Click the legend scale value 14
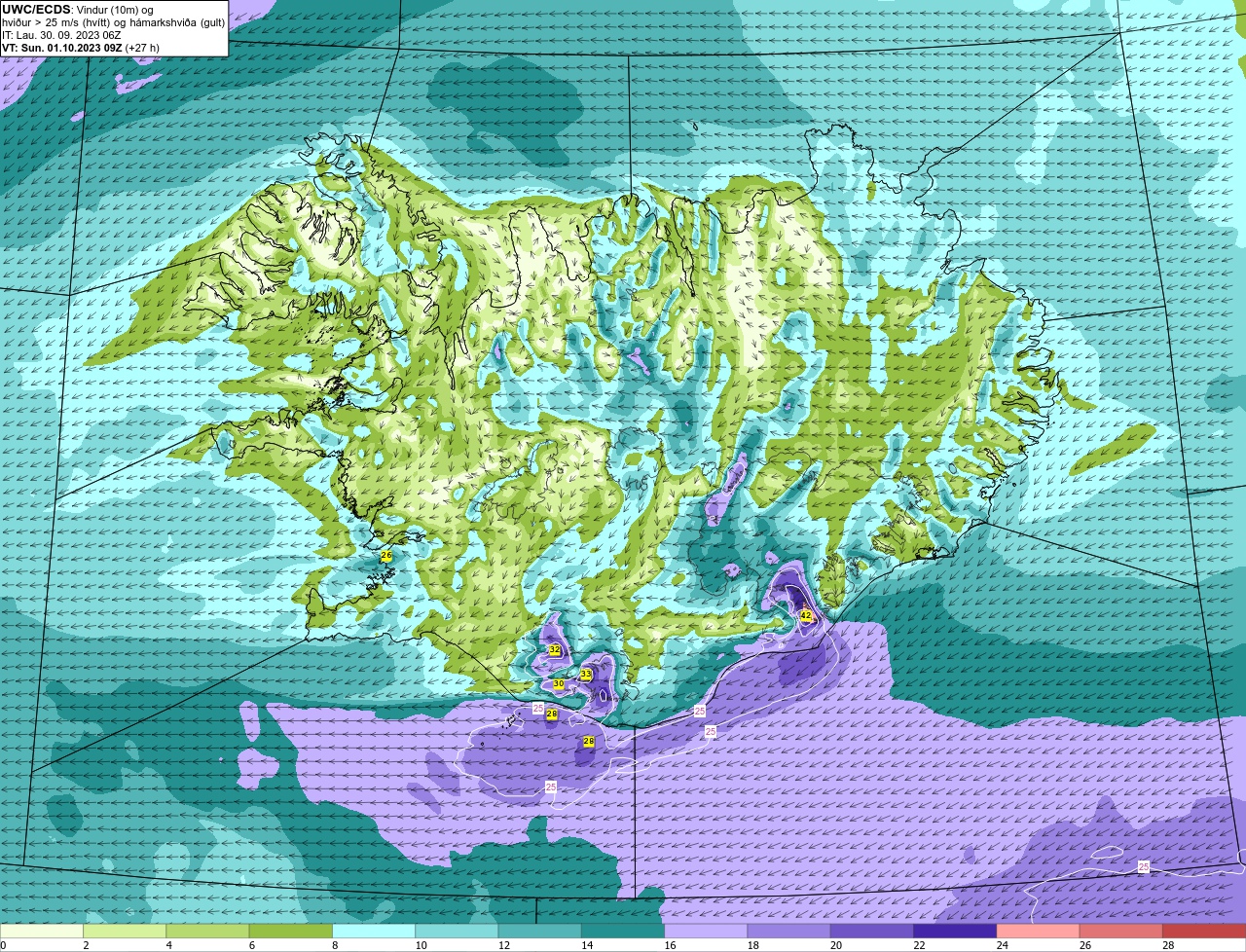 click(587, 945)
